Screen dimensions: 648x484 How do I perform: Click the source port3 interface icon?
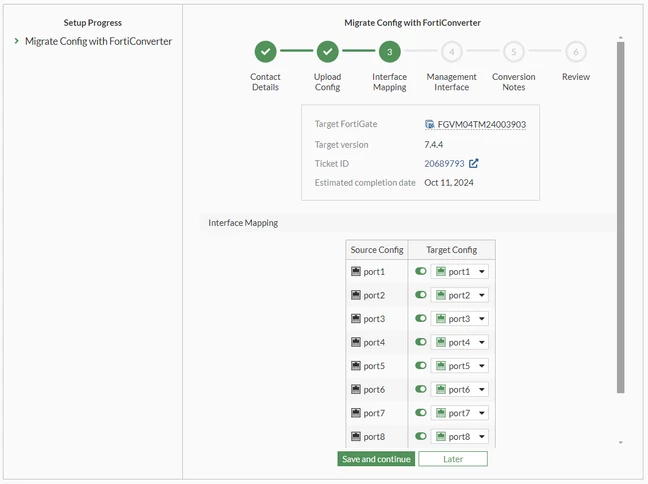pos(356,318)
